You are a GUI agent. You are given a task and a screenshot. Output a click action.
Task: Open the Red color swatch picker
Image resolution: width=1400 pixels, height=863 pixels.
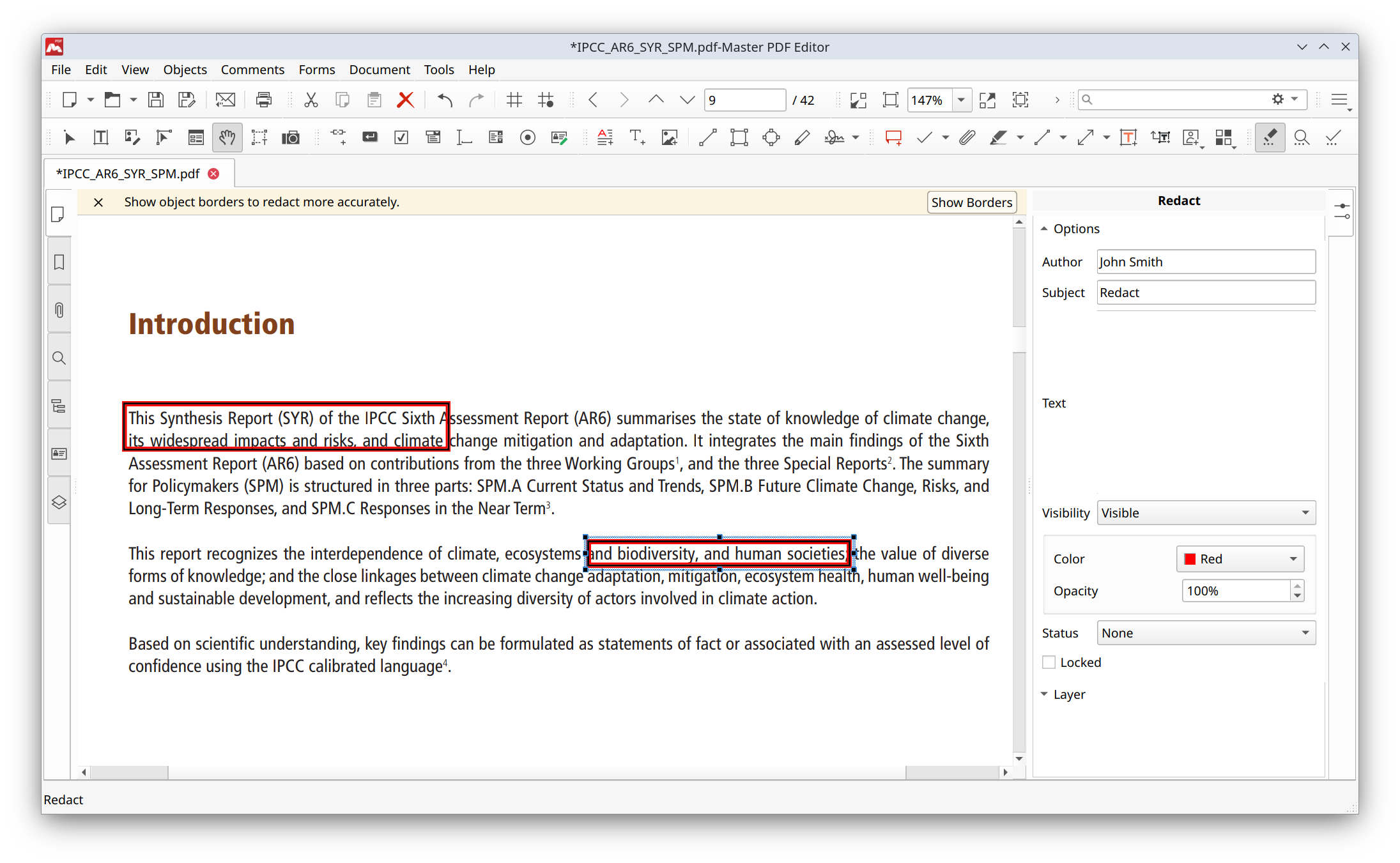click(1240, 558)
